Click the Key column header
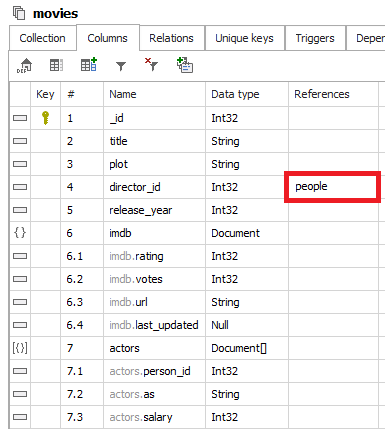 45,94
